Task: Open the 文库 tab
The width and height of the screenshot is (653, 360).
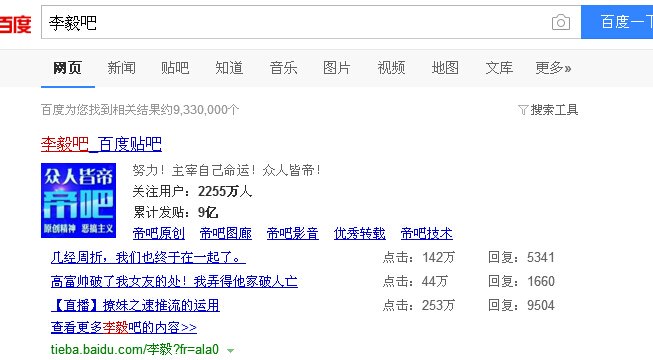Action: tap(499, 68)
